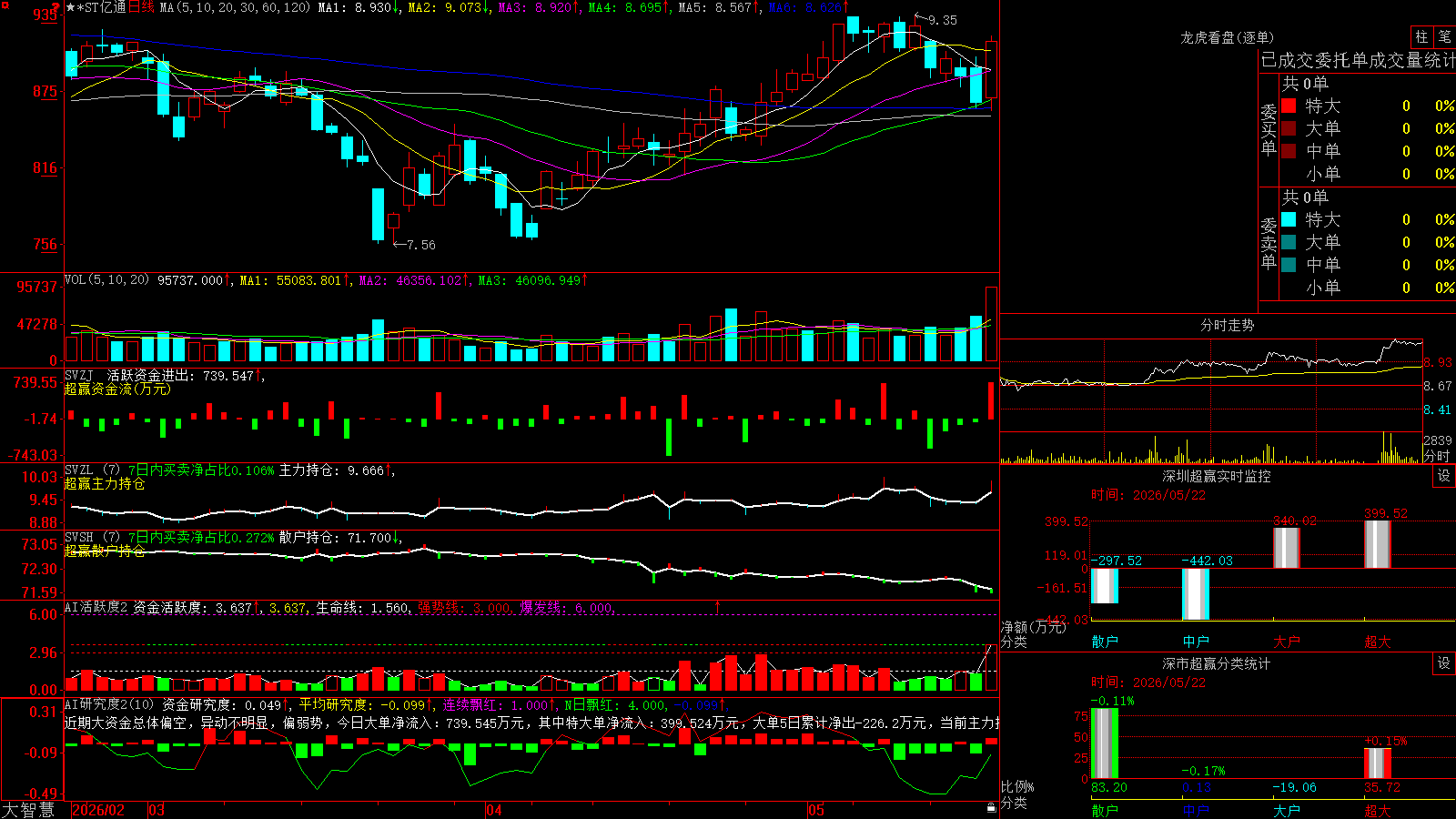Screen dimensions: 1456x819
Task: Click the 散户持仓: 71.700 readout
Action: click(x=336, y=538)
